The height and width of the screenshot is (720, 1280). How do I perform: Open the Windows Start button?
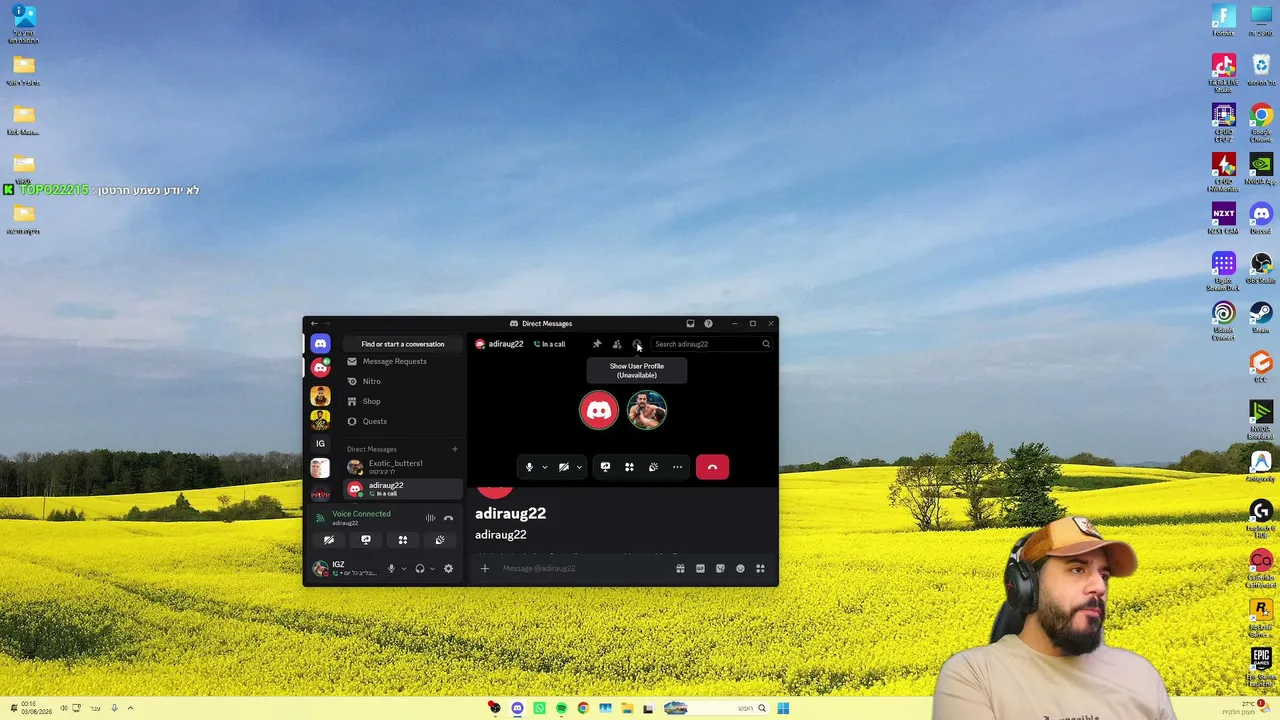[783, 708]
